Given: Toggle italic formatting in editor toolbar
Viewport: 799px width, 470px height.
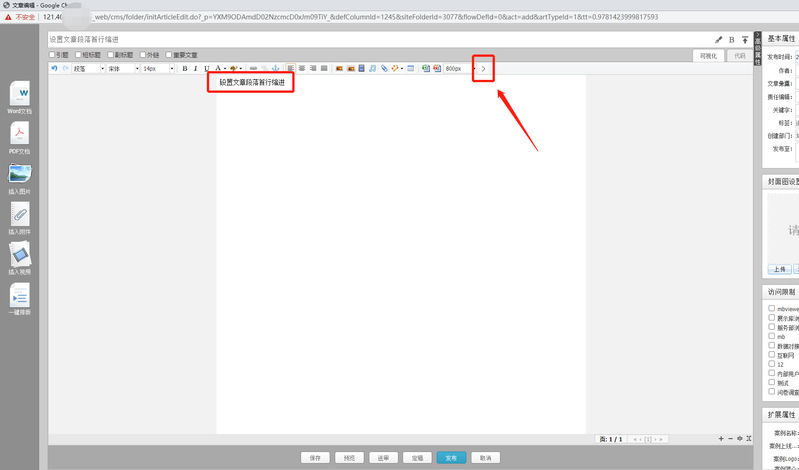Looking at the screenshot, I should pos(195,69).
